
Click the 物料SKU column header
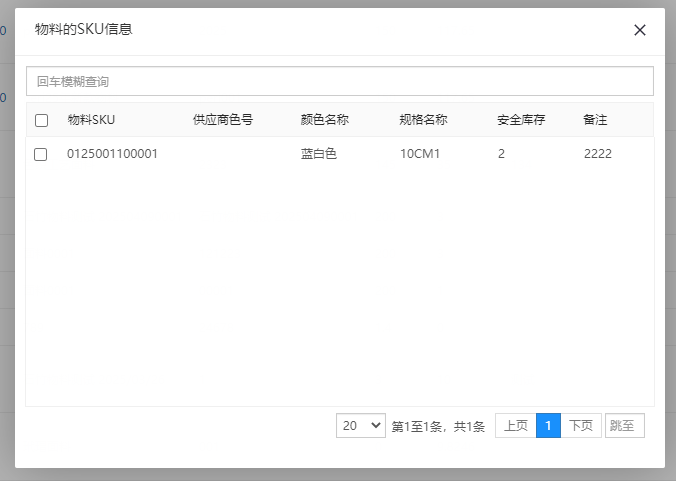click(x=91, y=120)
